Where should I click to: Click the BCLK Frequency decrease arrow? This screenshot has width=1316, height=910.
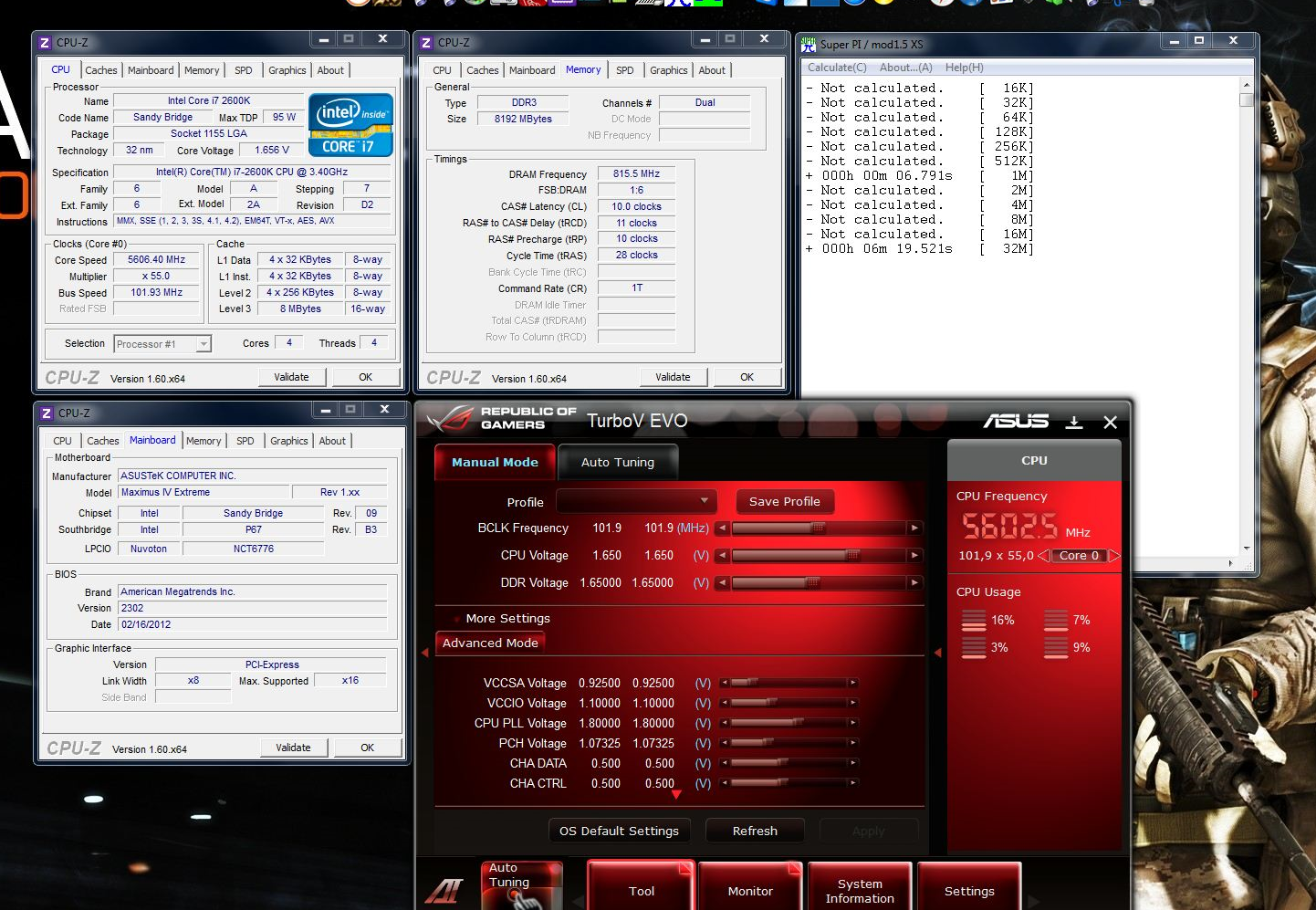click(x=722, y=528)
